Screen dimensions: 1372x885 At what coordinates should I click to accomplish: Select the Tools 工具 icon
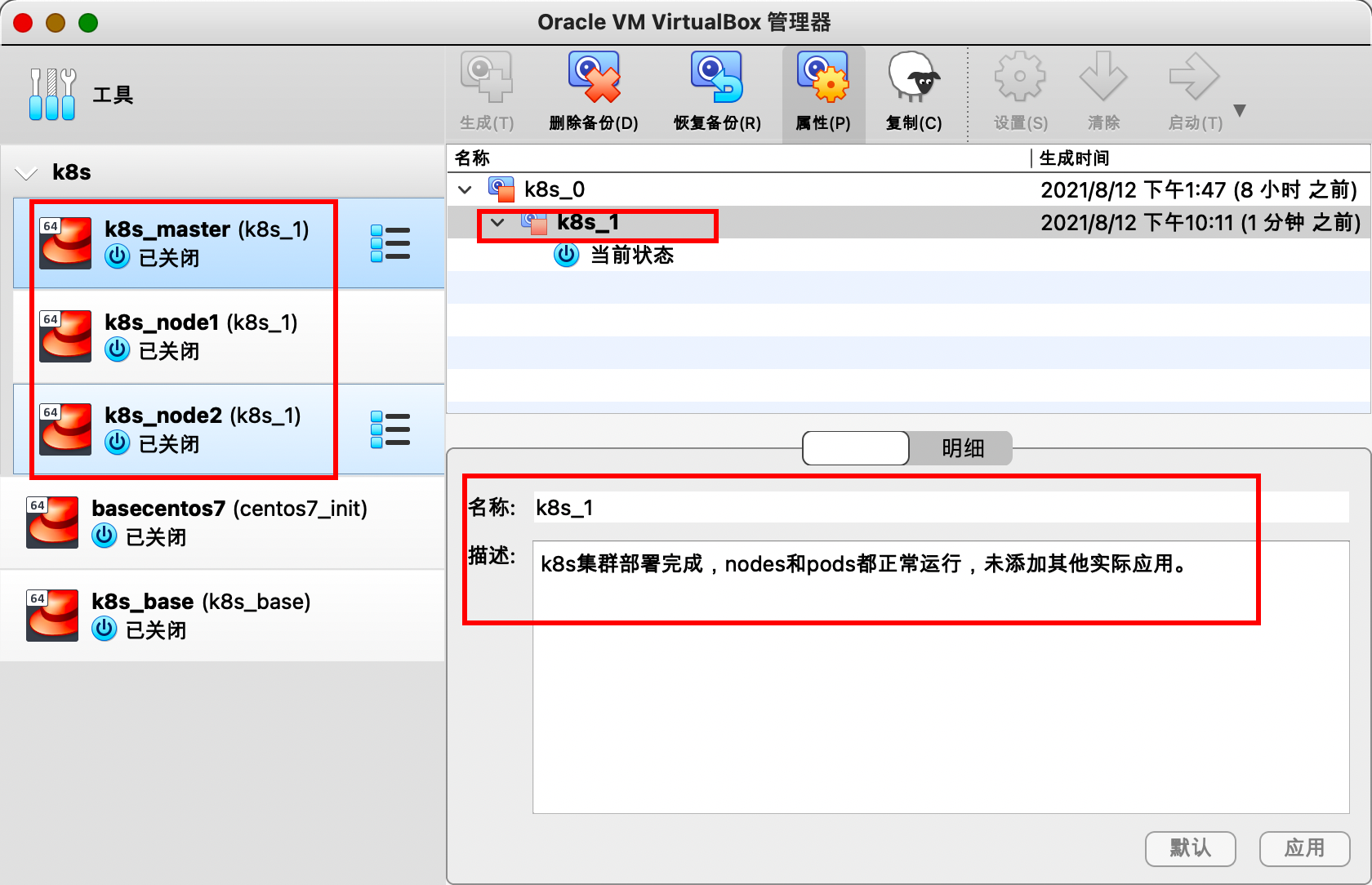[x=52, y=94]
